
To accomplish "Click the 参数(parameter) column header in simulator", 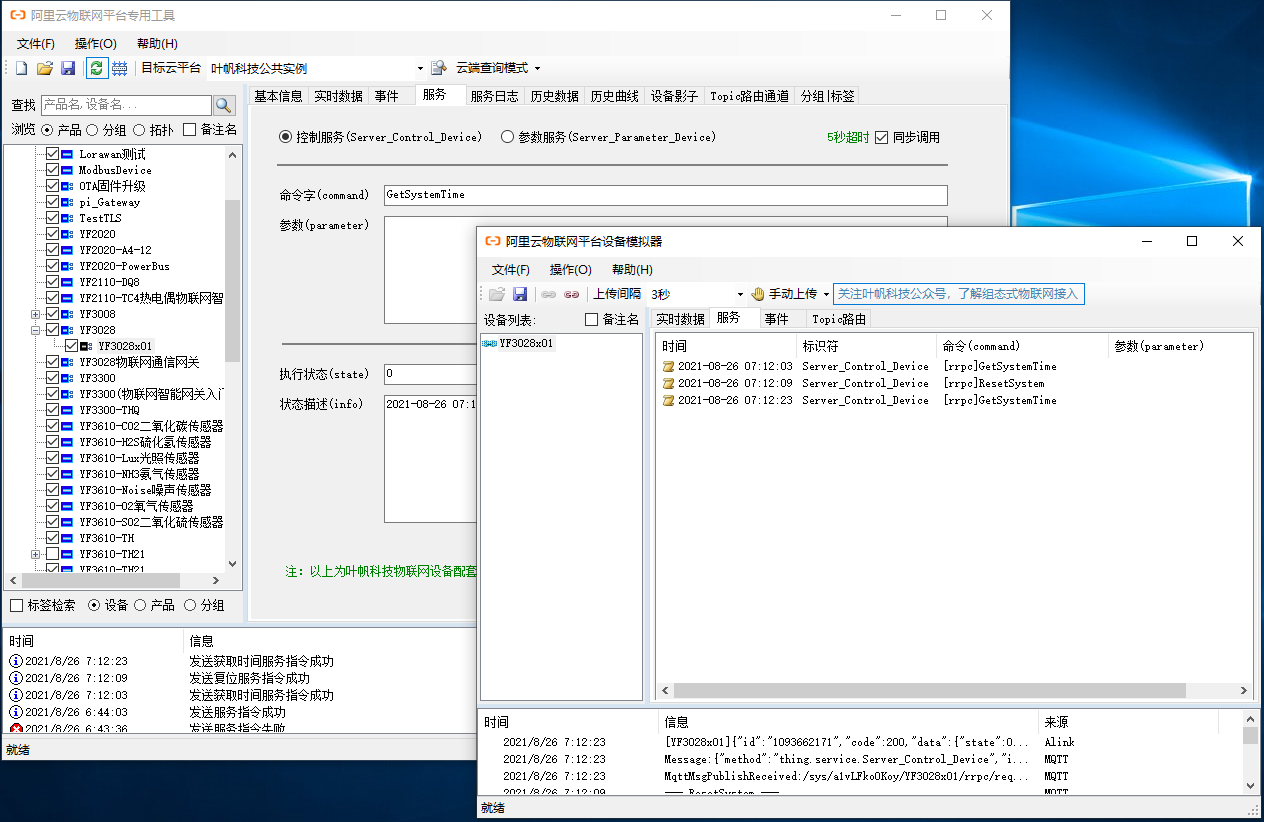I will pyautogui.click(x=1180, y=346).
